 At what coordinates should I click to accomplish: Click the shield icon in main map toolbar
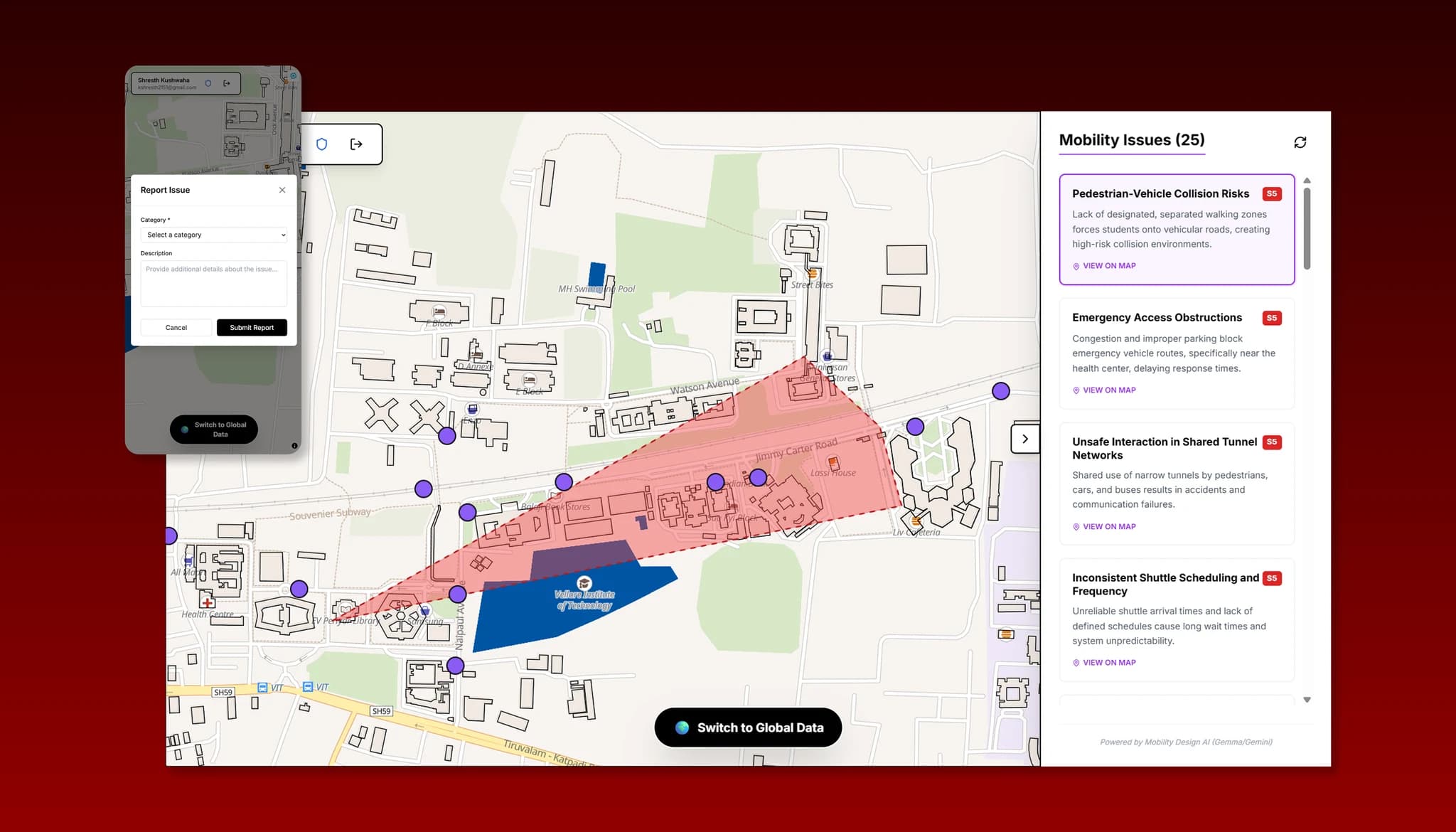(x=321, y=144)
